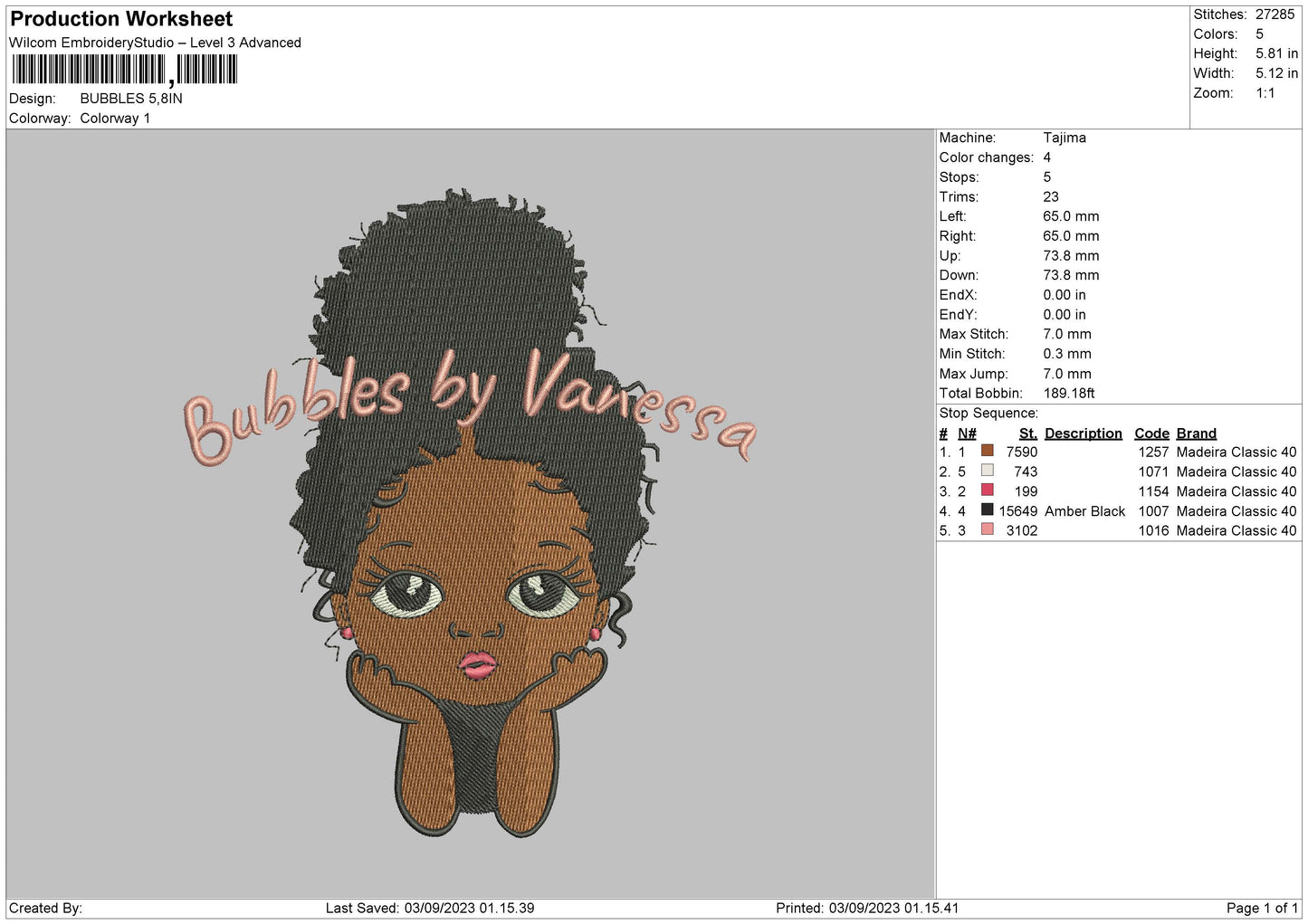
Task: Click the off-white swatch for thread 743
Action: point(988,471)
